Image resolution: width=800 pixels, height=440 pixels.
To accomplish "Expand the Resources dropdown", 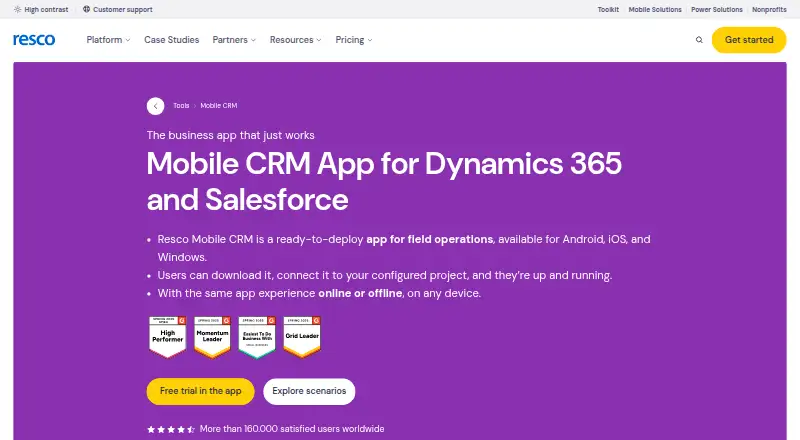I will [295, 40].
